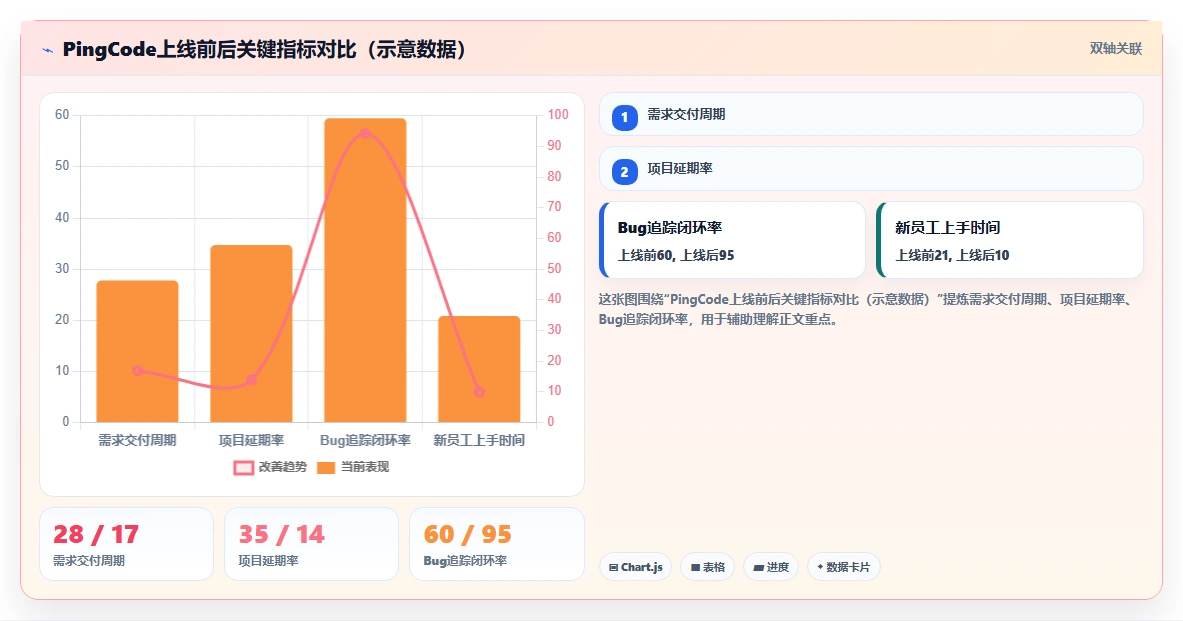Click the trend line point over the 需求交付周期 bar

137,370
